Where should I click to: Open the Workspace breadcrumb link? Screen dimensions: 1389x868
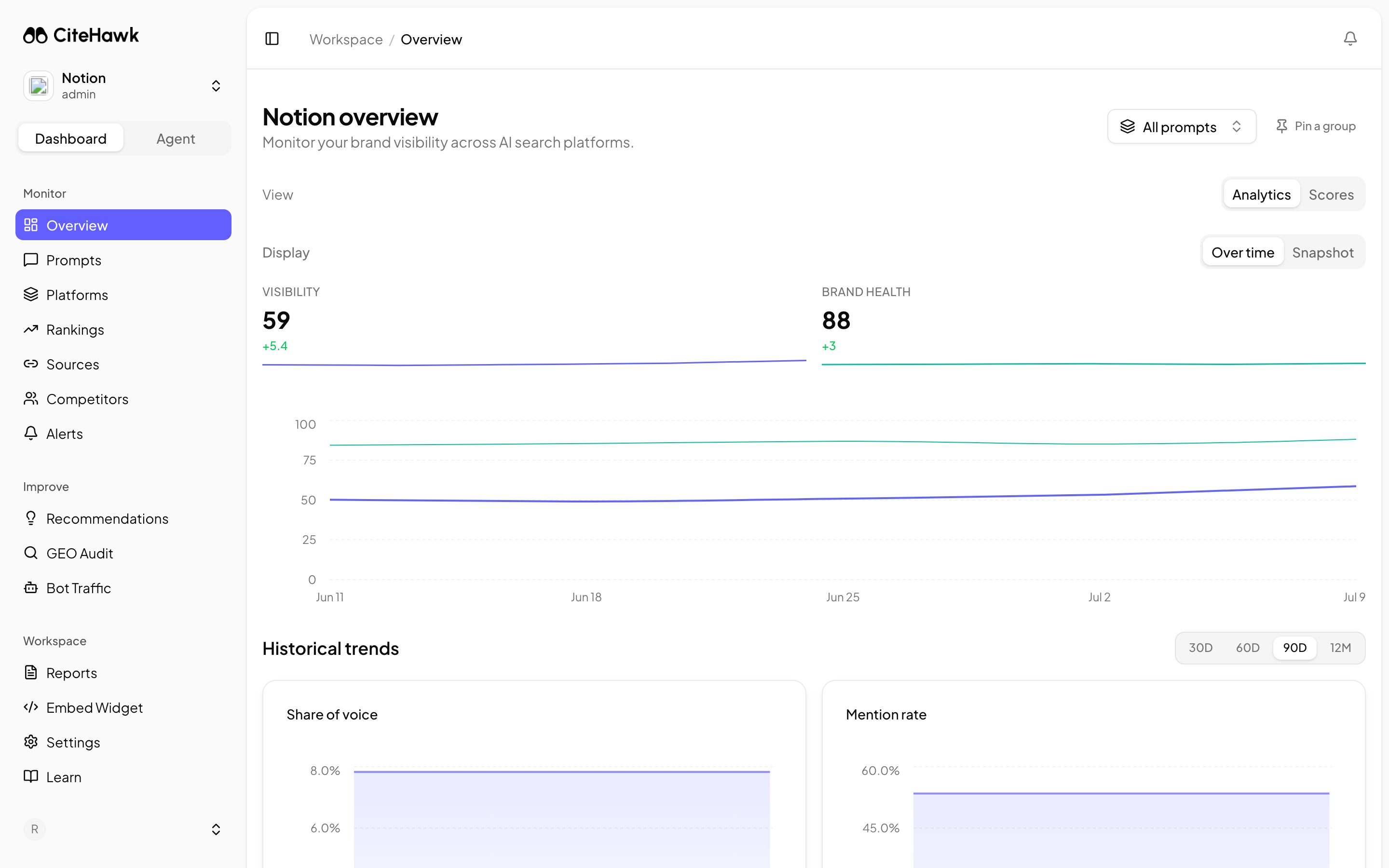pos(346,39)
